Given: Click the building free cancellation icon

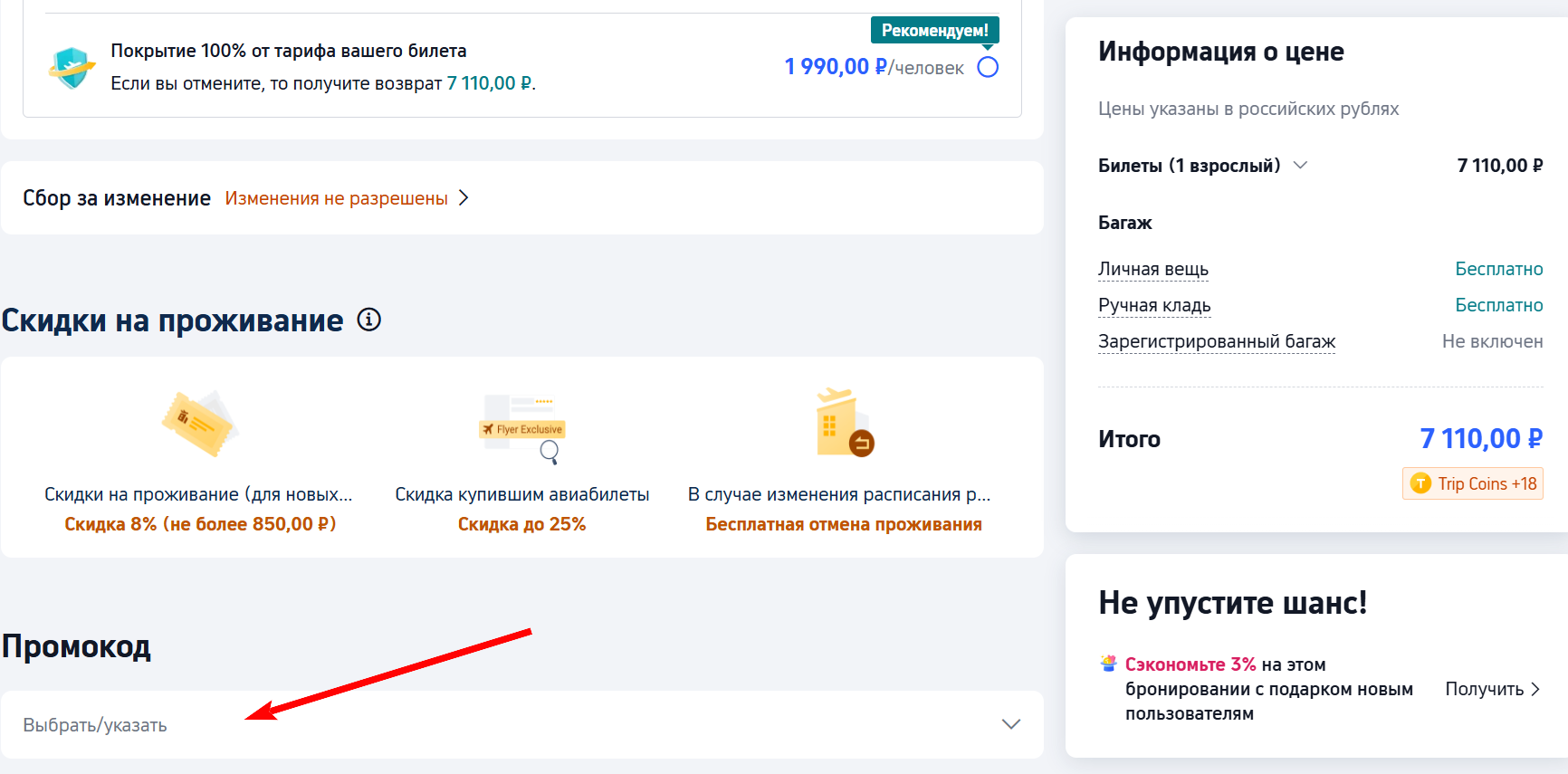Looking at the screenshot, I should click(843, 424).
